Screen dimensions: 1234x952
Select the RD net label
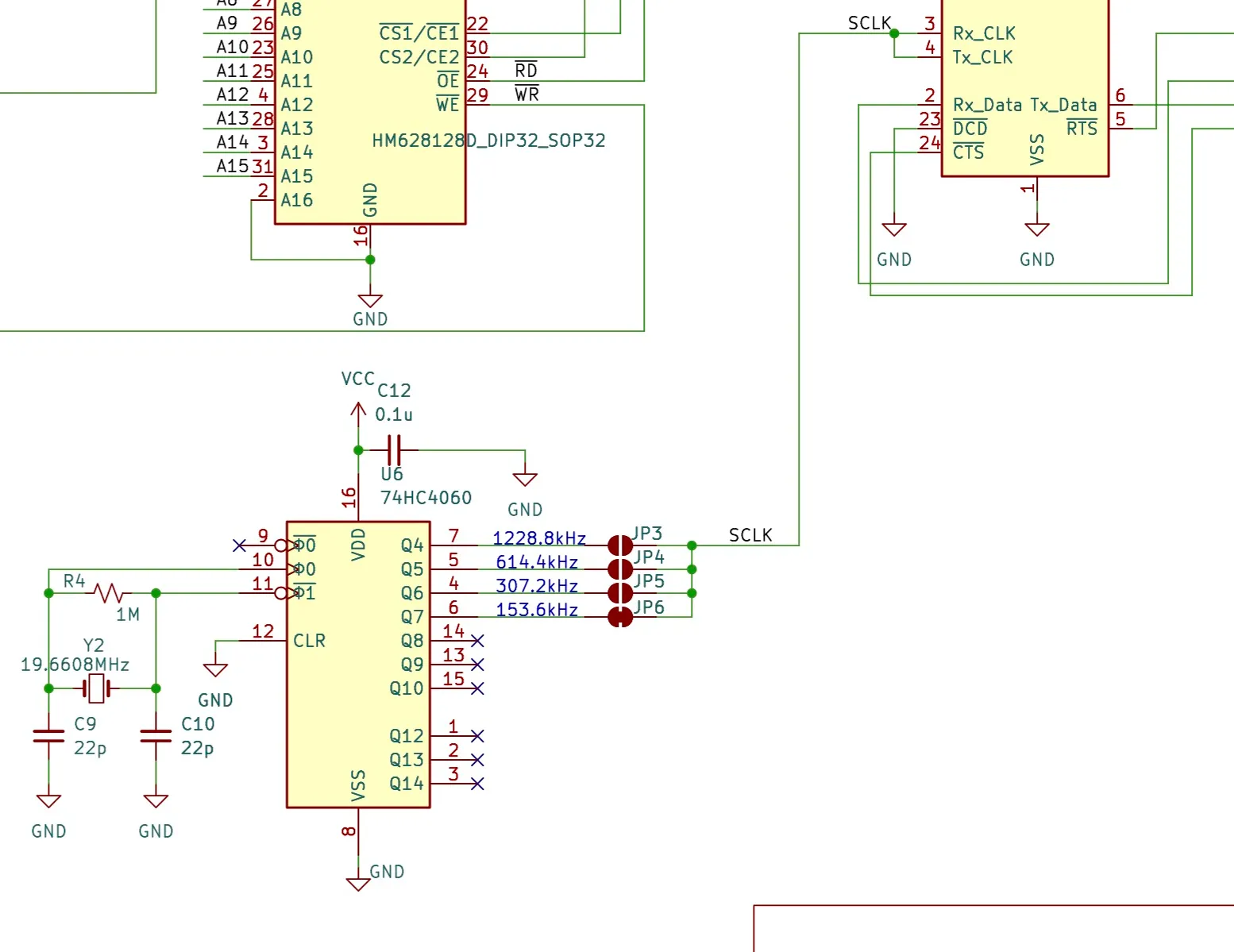pos(526,70)
